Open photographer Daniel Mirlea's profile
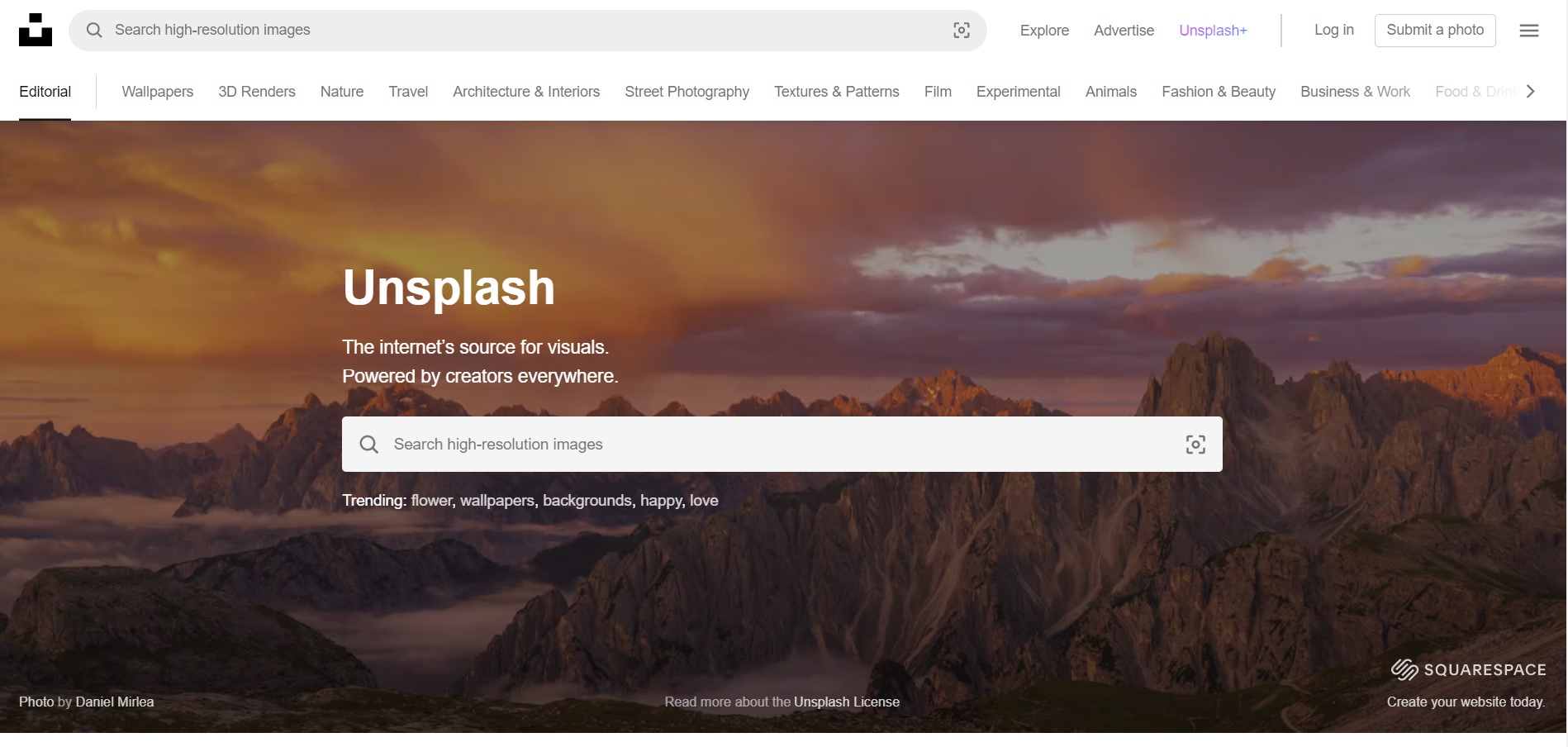Image resolution: width=1568 pixels, height=747 pixels. (115, 702)
